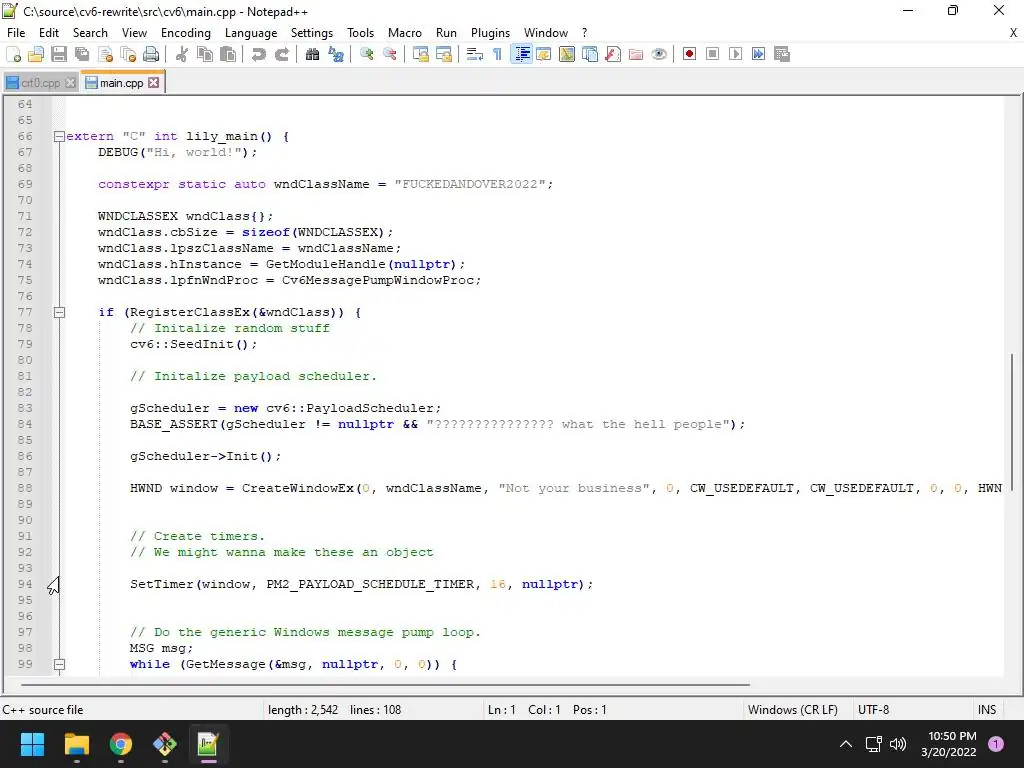Screen dimensions: 1024x768
Task: Save all files via toolbar icon
Action: (x=82, y=54)
